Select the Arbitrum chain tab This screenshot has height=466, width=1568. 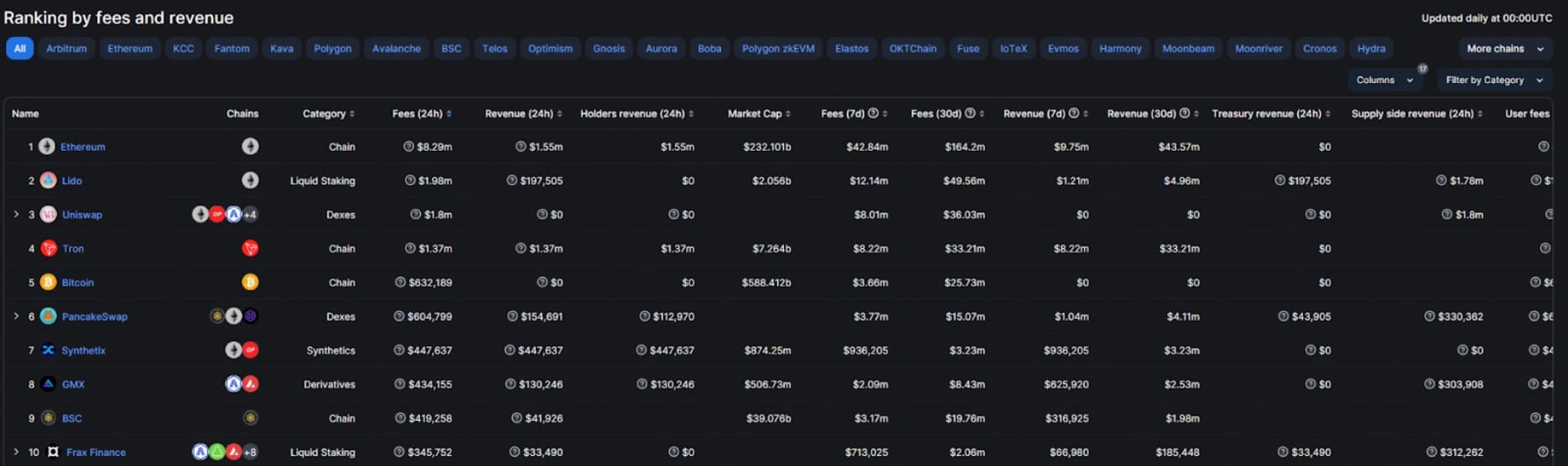(x=66, y=49)
